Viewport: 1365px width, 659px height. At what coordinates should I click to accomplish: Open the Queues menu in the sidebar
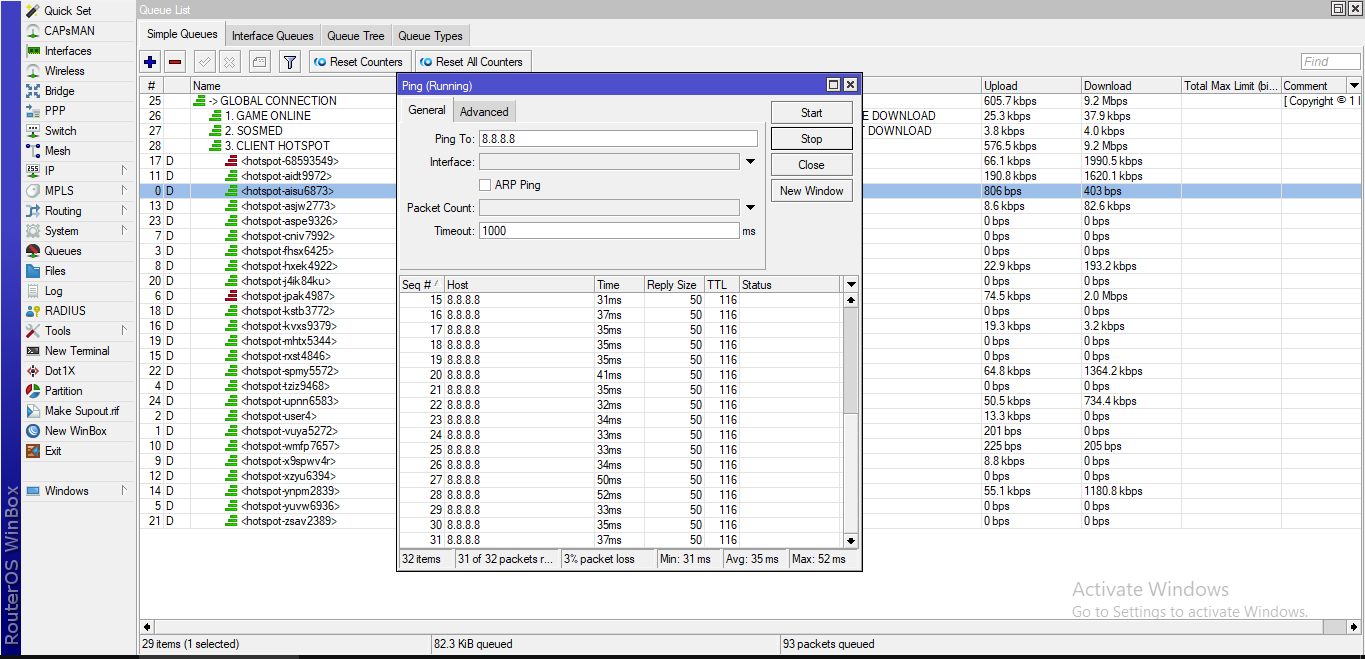(63, 251)
